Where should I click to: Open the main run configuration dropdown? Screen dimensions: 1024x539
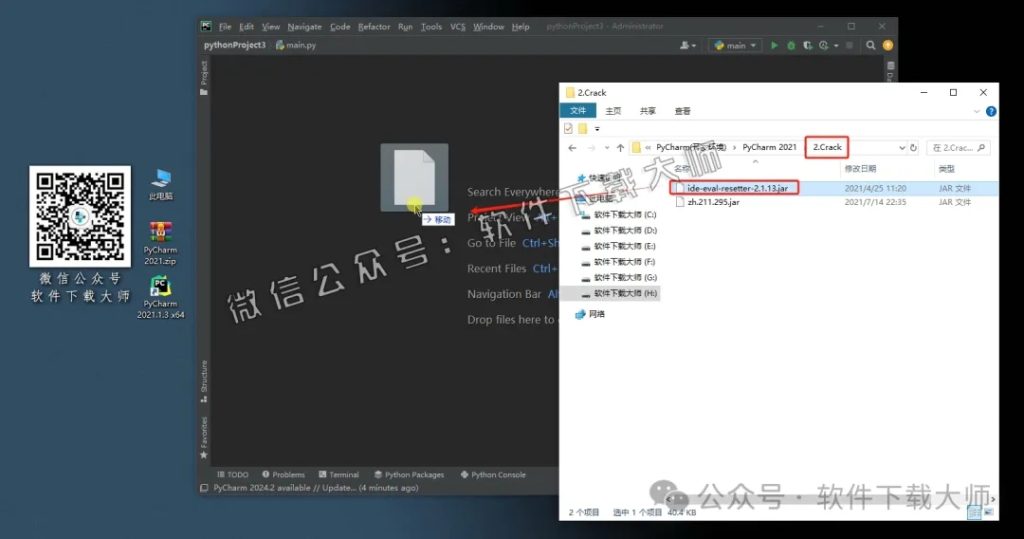pyautogui.click(x=735, y=45)
